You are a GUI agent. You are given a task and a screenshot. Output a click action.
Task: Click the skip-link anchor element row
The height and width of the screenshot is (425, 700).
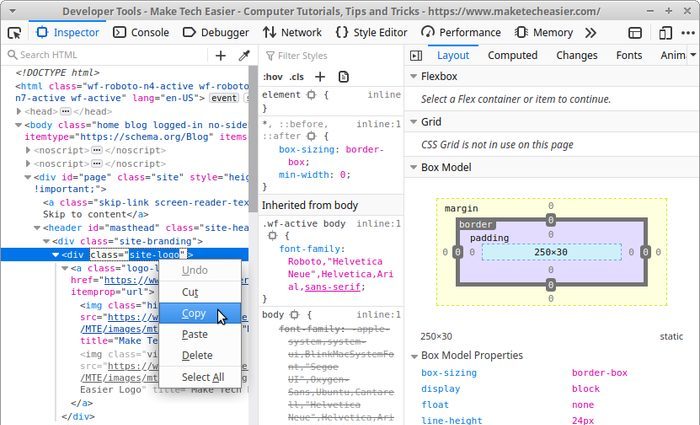coord(146,208)
